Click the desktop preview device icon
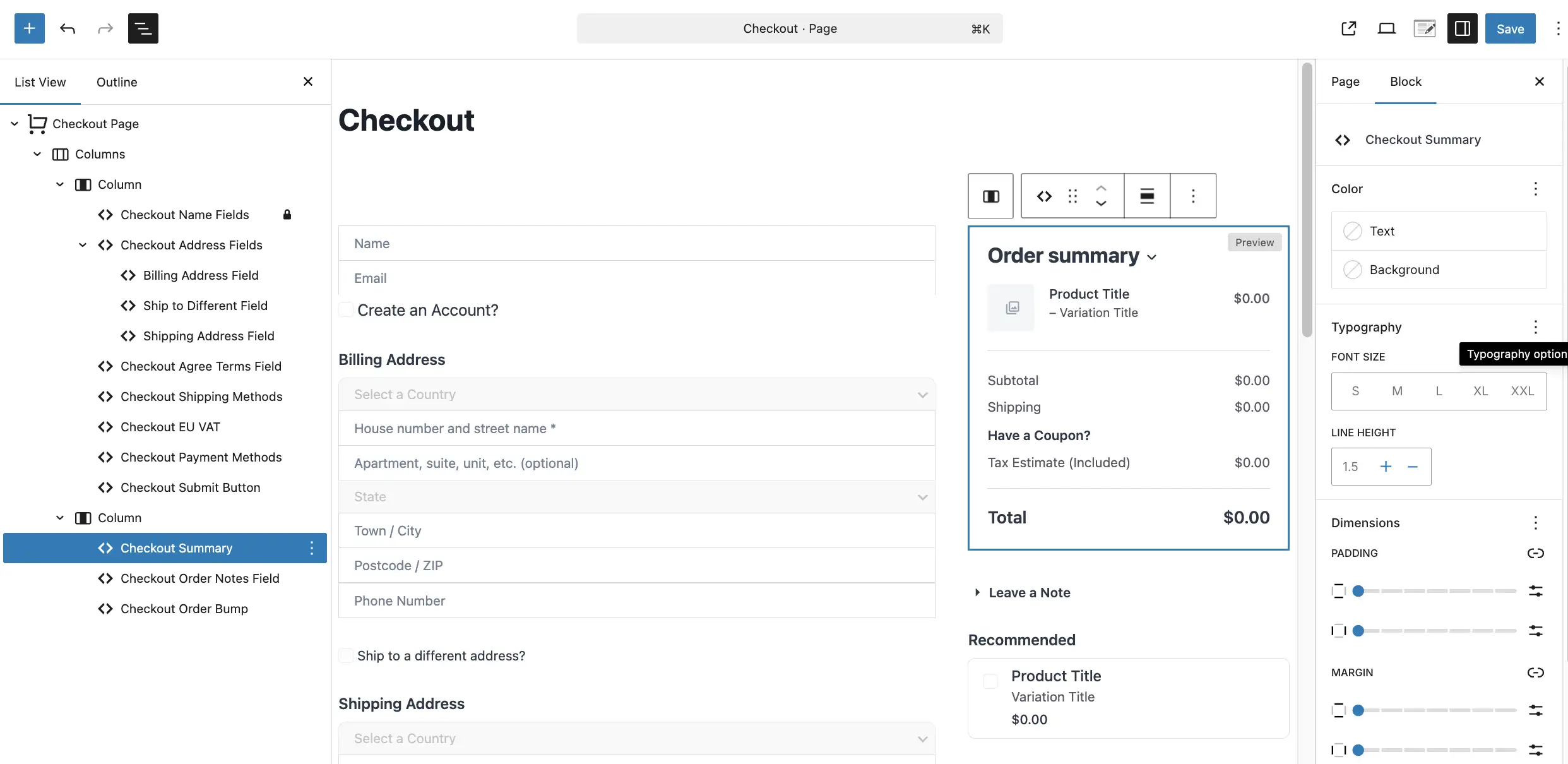 pos(1386,28)
